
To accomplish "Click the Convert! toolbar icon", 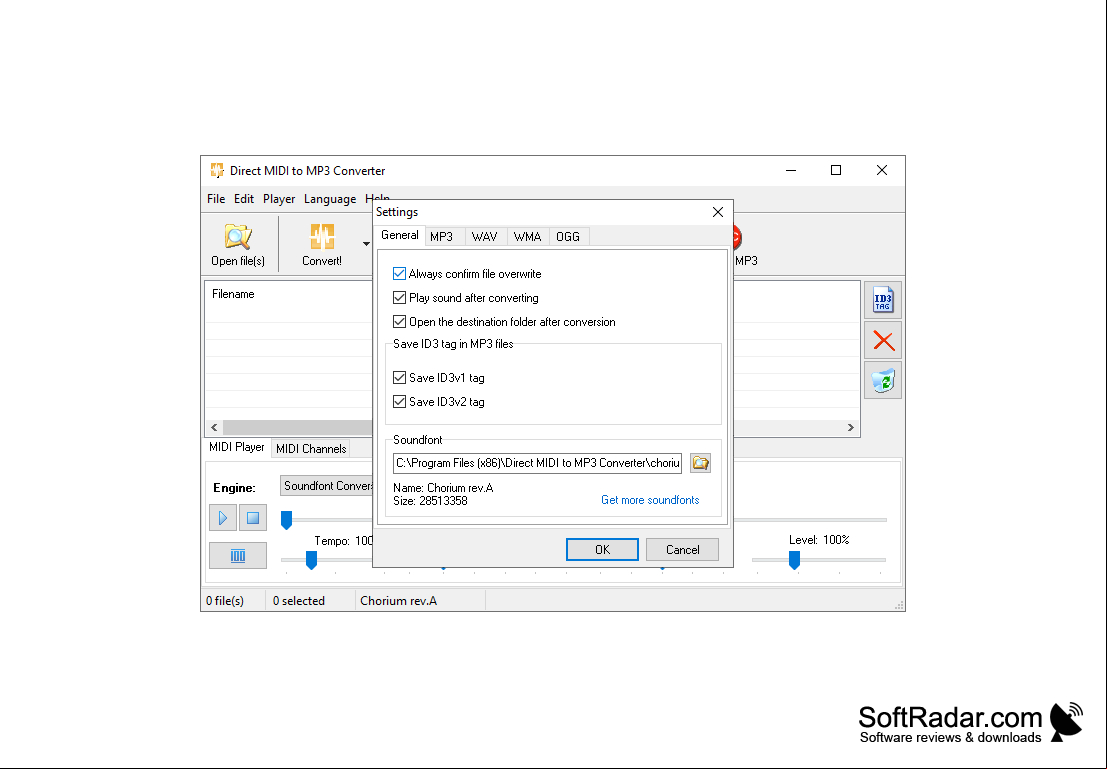I will [x=322, y=244].
